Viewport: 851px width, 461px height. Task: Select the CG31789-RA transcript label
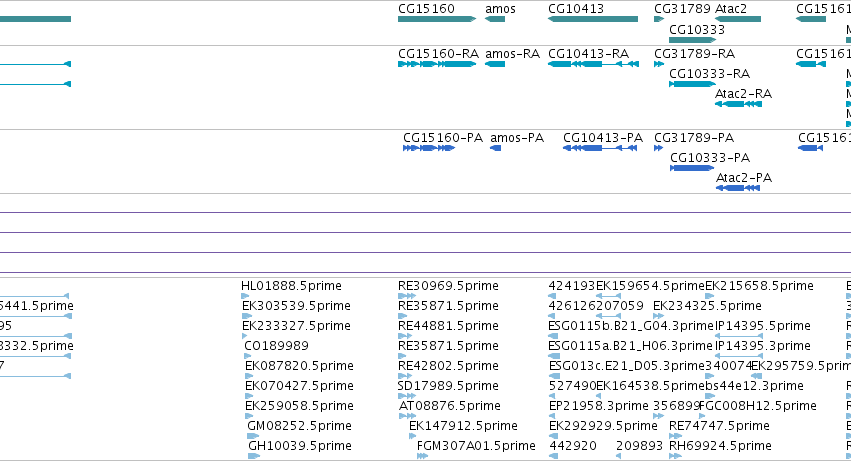tap(694, 54)
